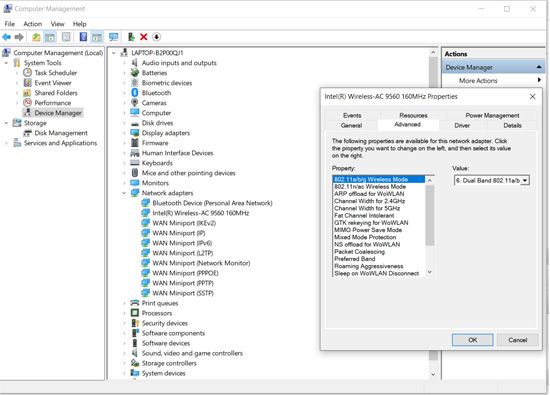The width and height of the screenshot is (550, 395).
Task: Select the Fat Channel Intolerant property
Action: (364, 215)
